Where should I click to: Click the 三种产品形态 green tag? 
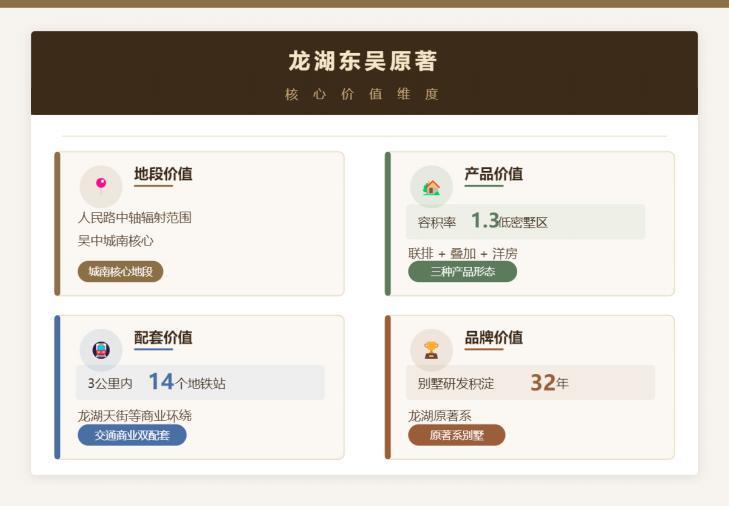pyautogui.click(x=463, y=272)
